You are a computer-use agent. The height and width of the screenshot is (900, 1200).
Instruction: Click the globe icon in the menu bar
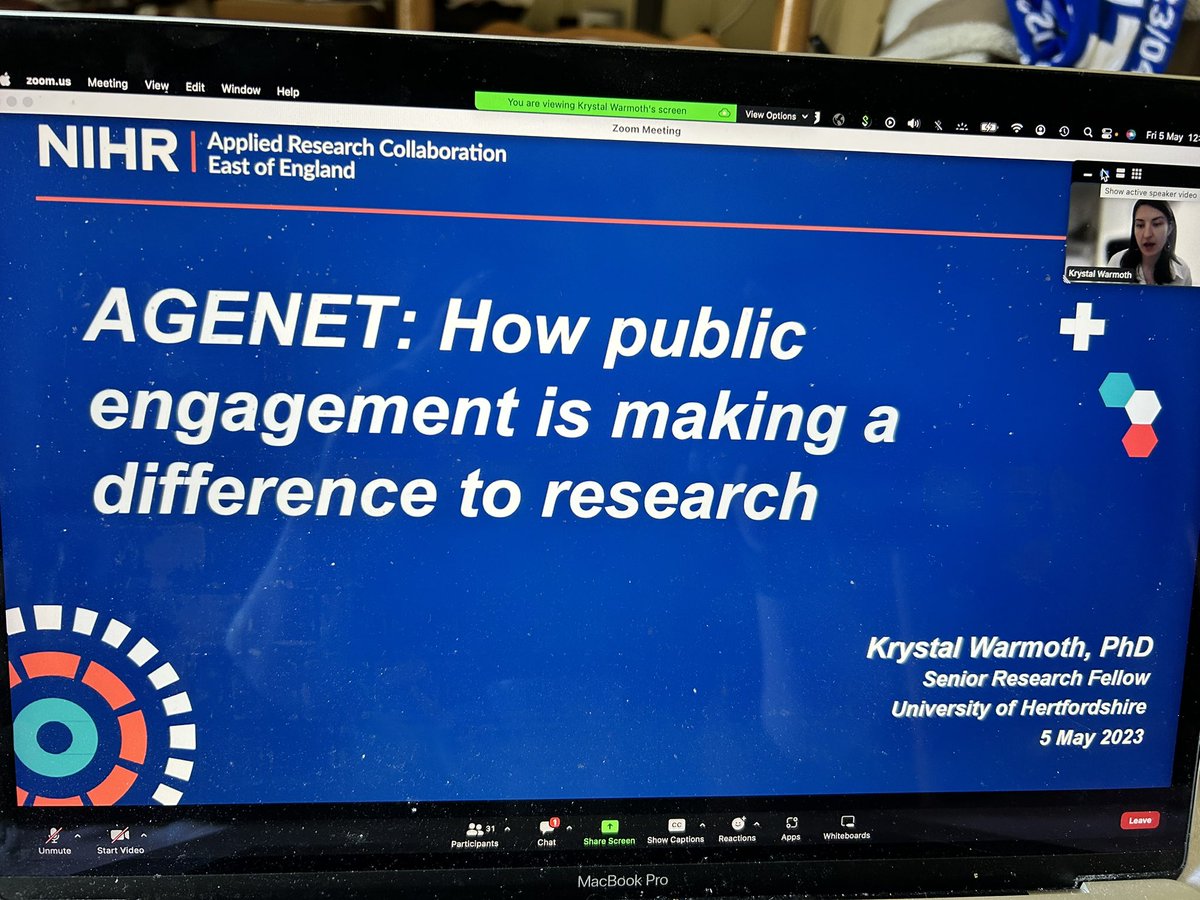(x=838, y=120)
